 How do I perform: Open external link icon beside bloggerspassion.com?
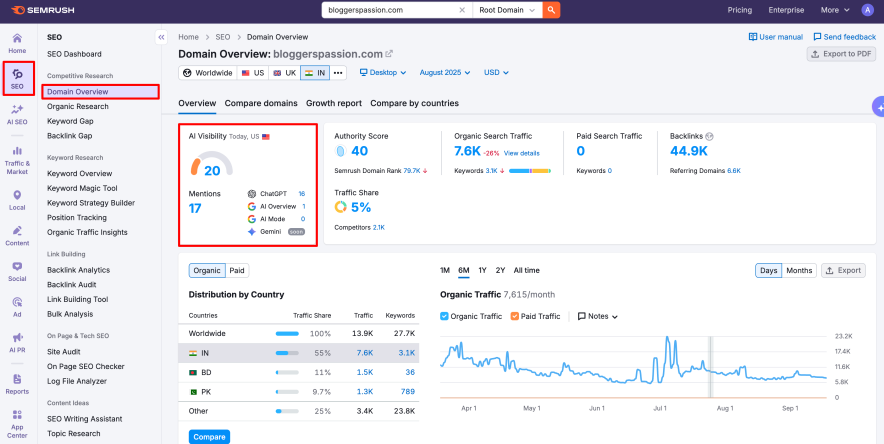click(x=389, y=54)
